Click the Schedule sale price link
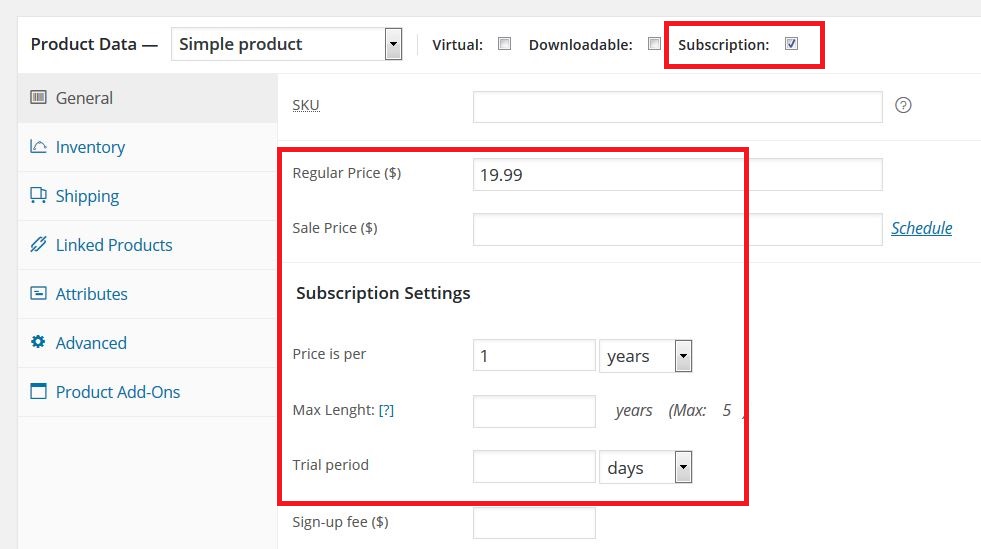Viewport: 981px width, 549px height. 921,228
